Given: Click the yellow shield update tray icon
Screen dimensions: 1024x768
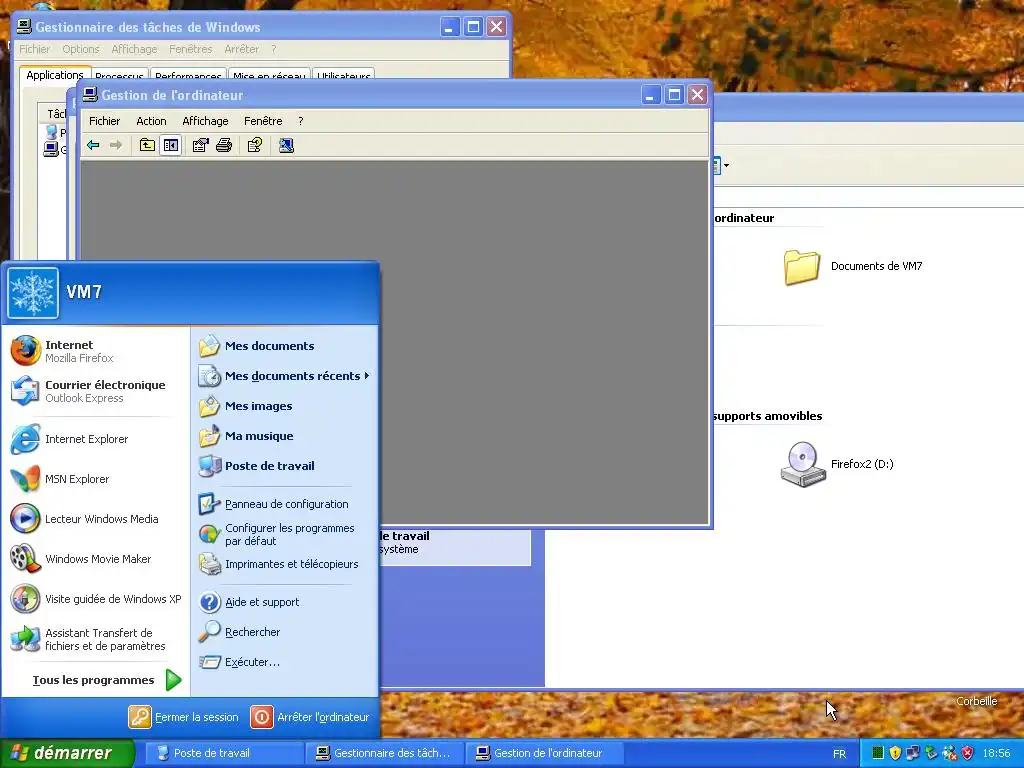Looking at the screenshot, I should click(x=895, y=753).
